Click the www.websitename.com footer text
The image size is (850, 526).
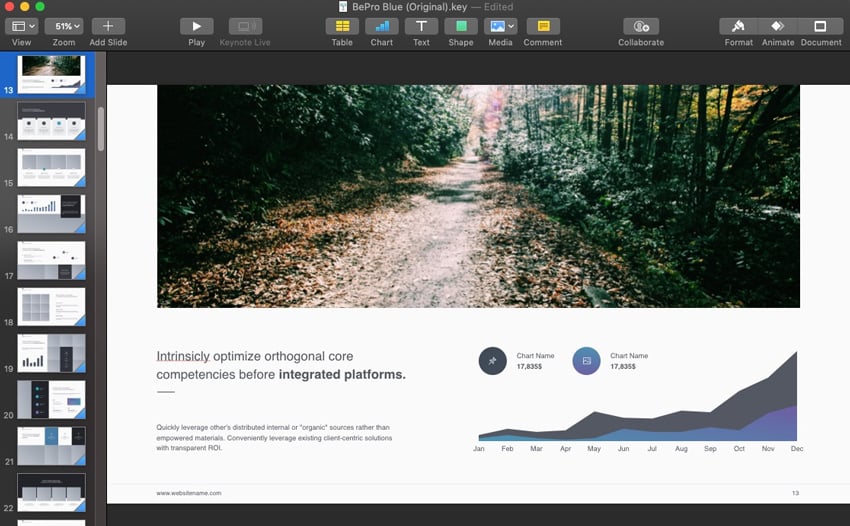tap(189, 493)
